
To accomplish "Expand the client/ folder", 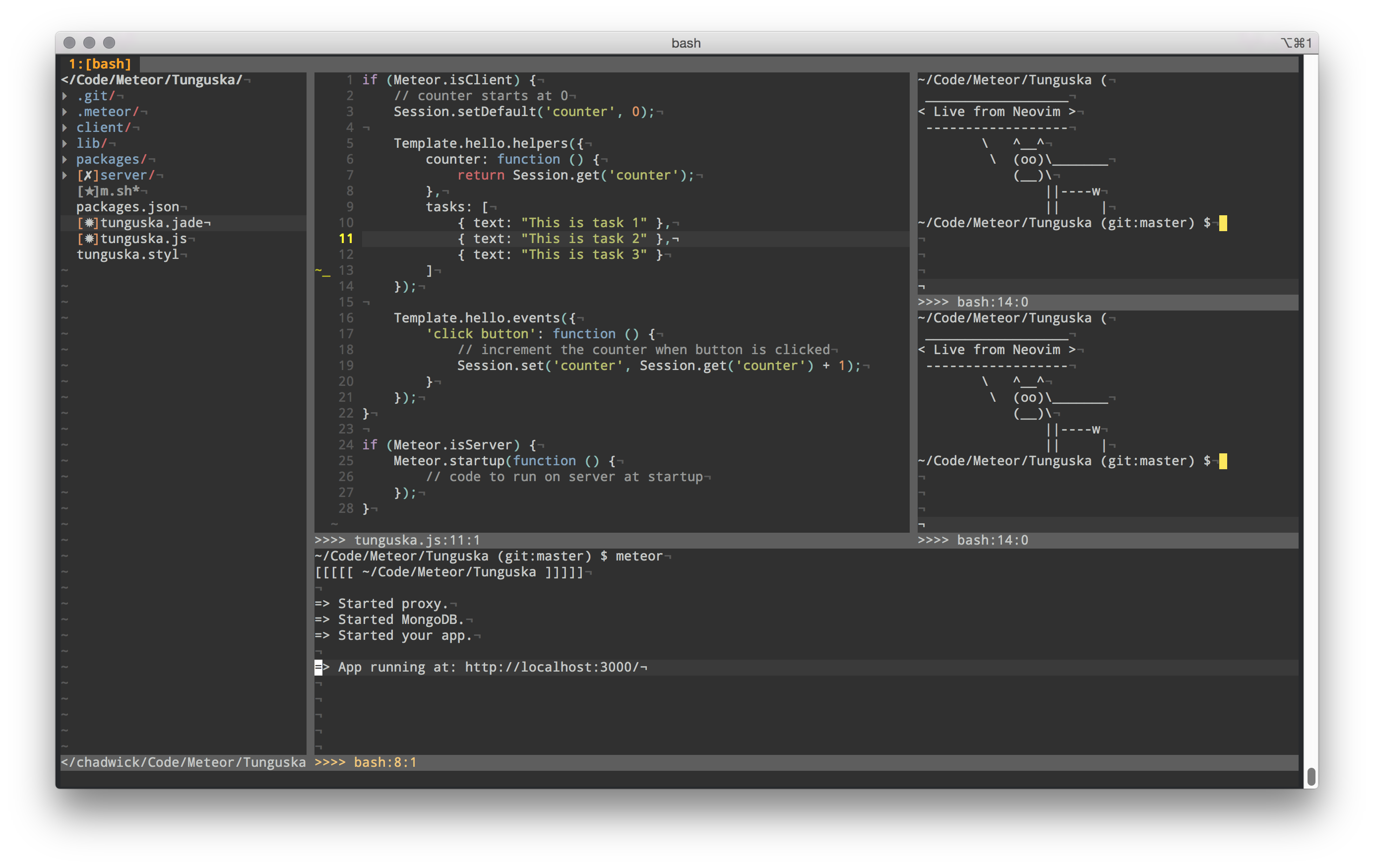I will (66, 127).
